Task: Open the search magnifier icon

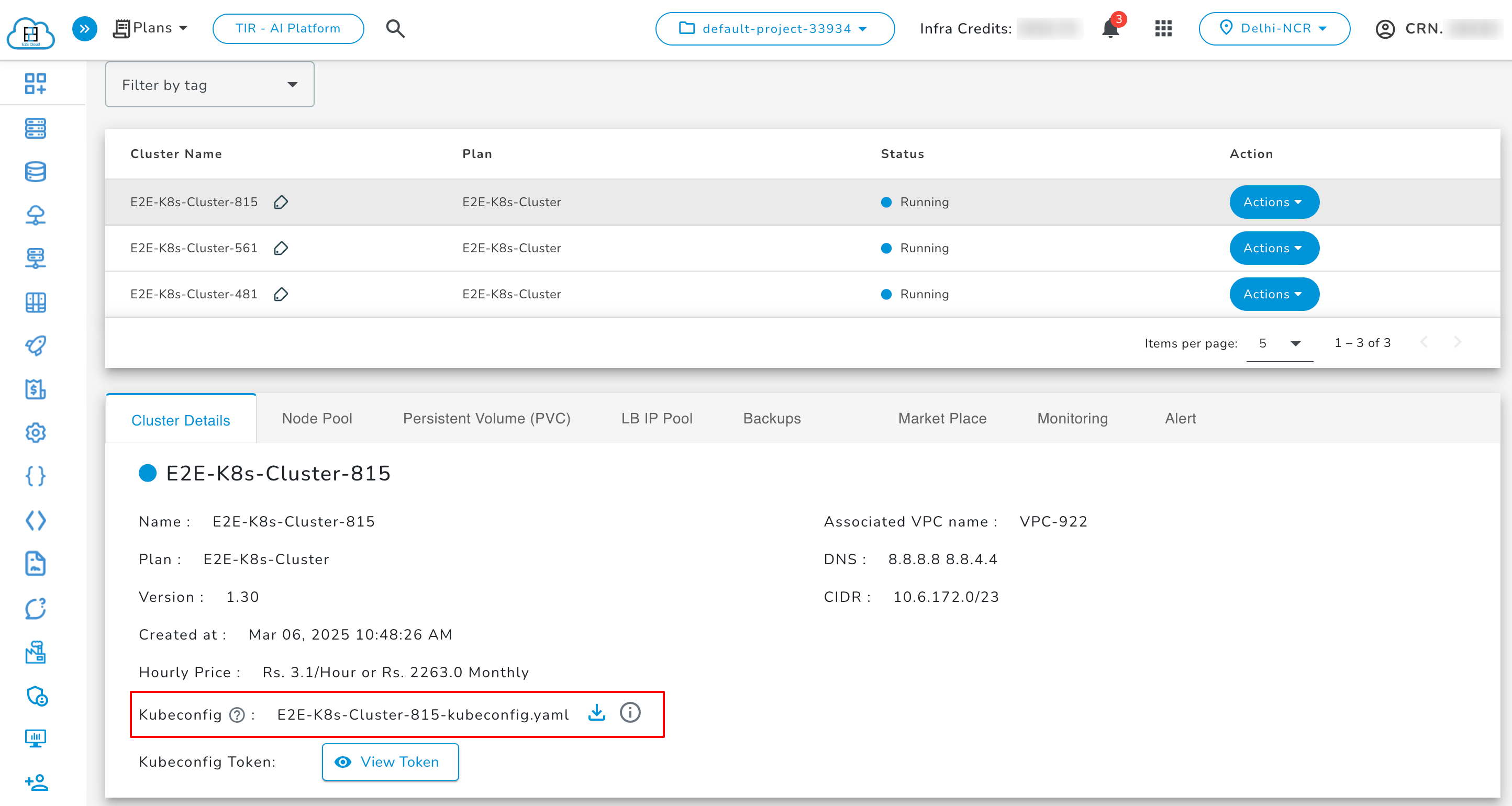Action: pyautogui.click(x=395, y=28)
